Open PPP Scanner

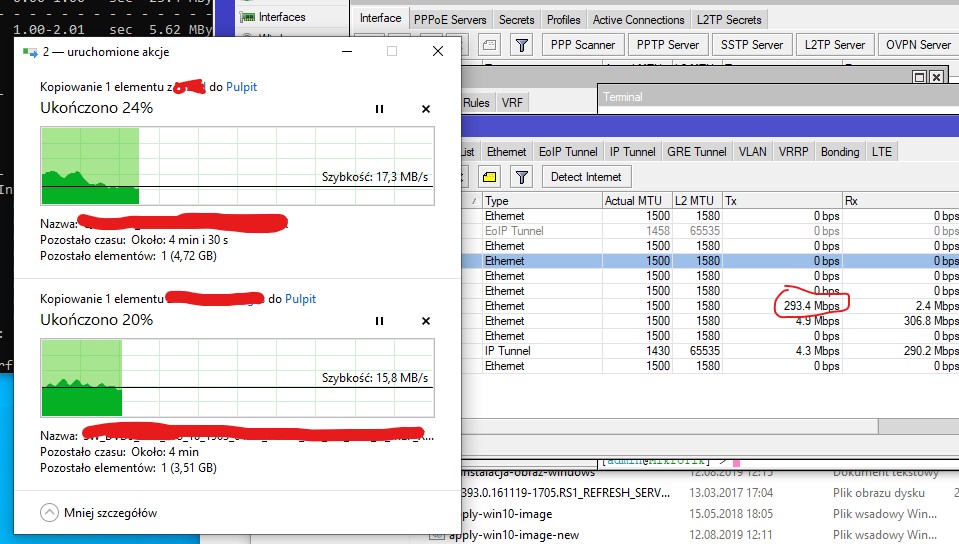(x=582, y=45)
